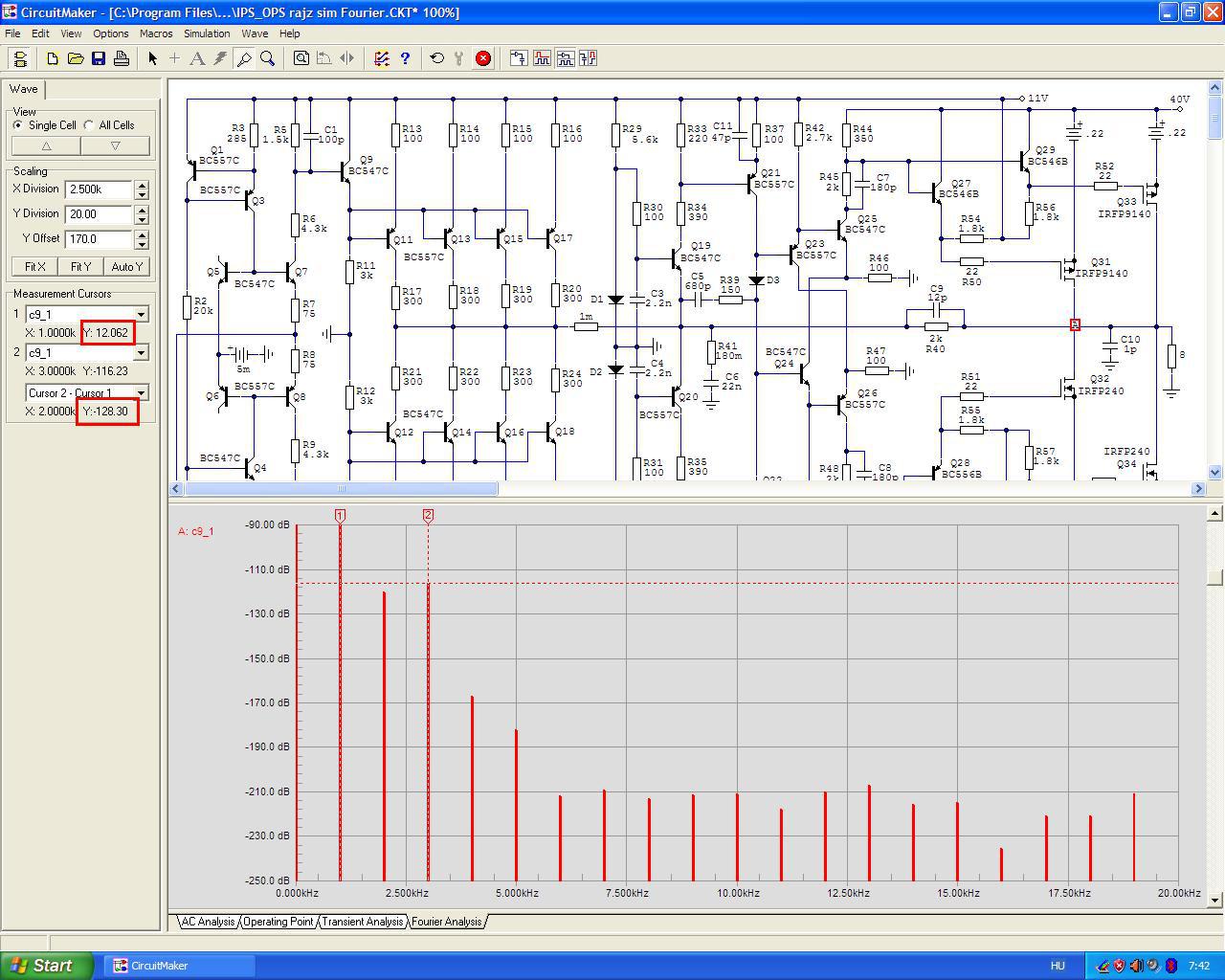Image resolution: width=1225 pixels, height=980 pixels.
Task: Click the red Stop simulation icon
Action: coord(483,58)
